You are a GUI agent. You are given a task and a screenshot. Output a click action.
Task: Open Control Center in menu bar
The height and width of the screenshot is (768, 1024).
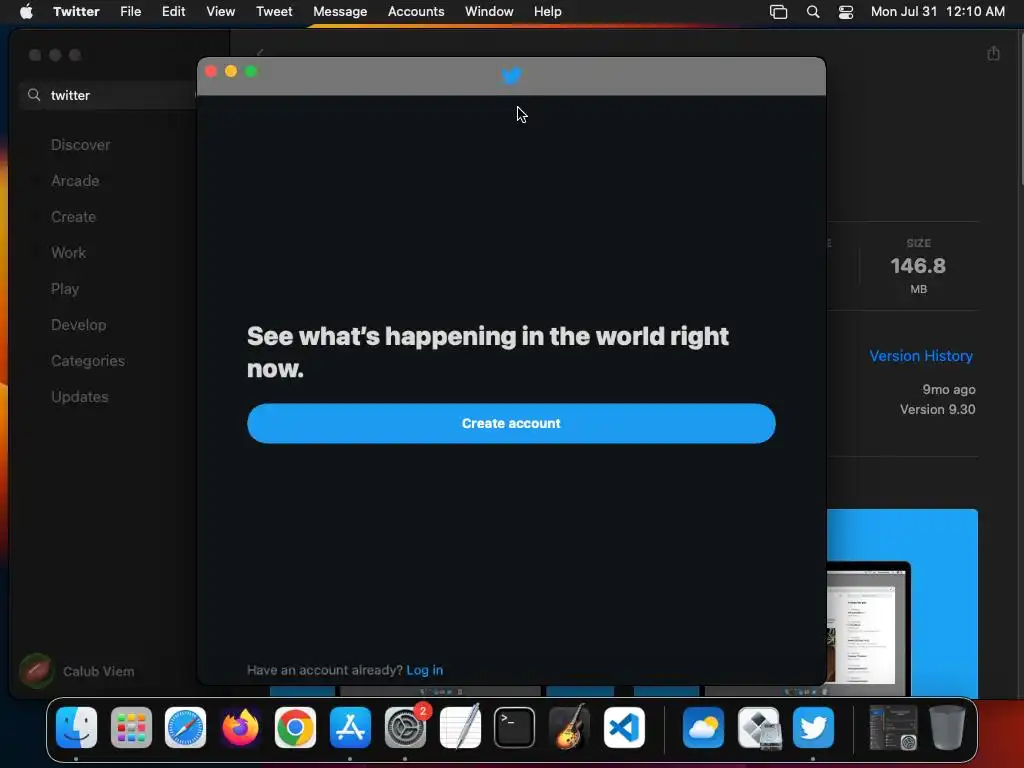[x=846, y=11]
